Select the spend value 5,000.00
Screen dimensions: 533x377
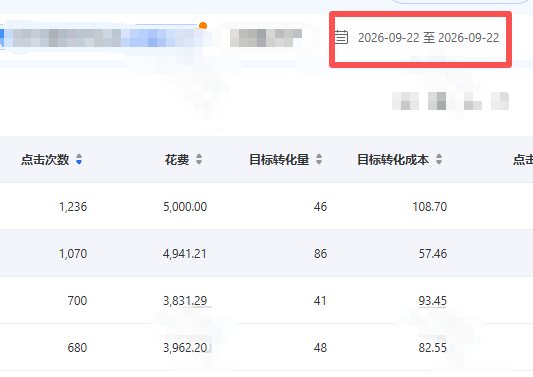click(x=185, y=207)
